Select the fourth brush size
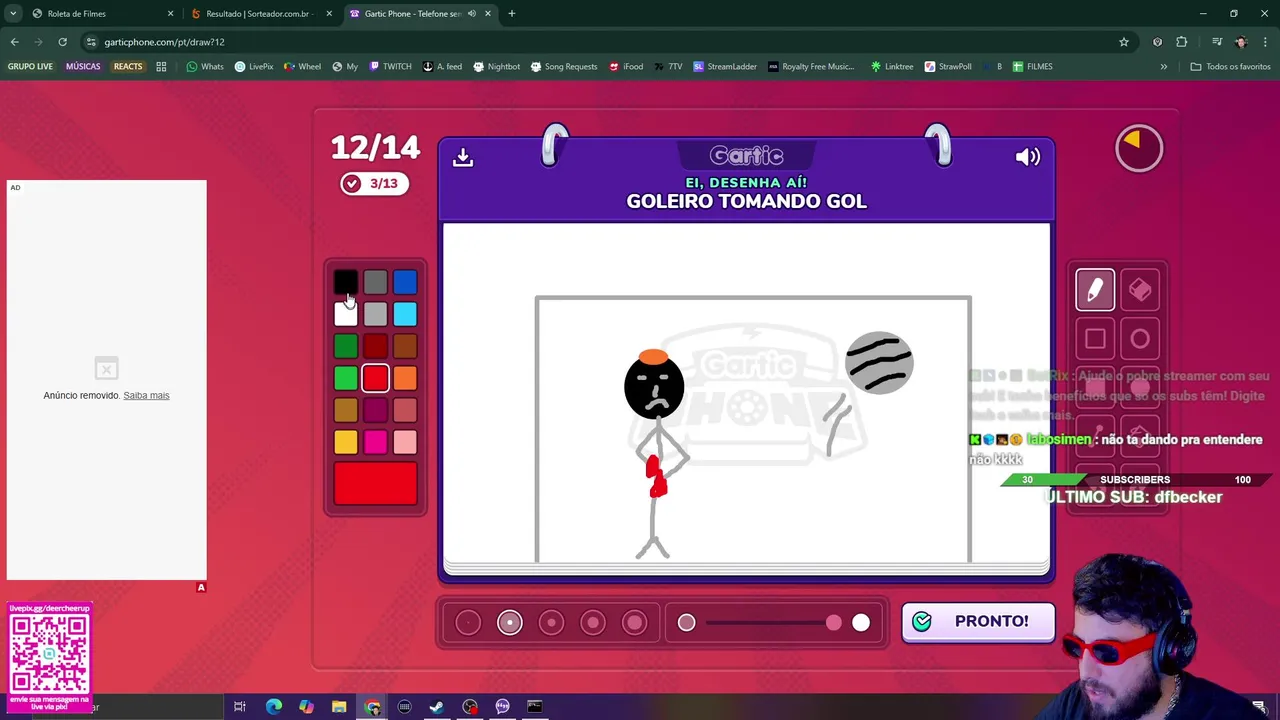1280x720 pixels. coord(593,623)
